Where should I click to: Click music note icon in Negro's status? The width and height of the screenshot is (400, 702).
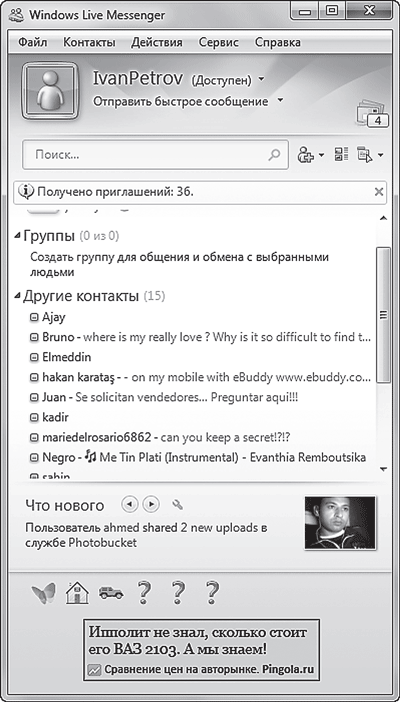point(90,457)
